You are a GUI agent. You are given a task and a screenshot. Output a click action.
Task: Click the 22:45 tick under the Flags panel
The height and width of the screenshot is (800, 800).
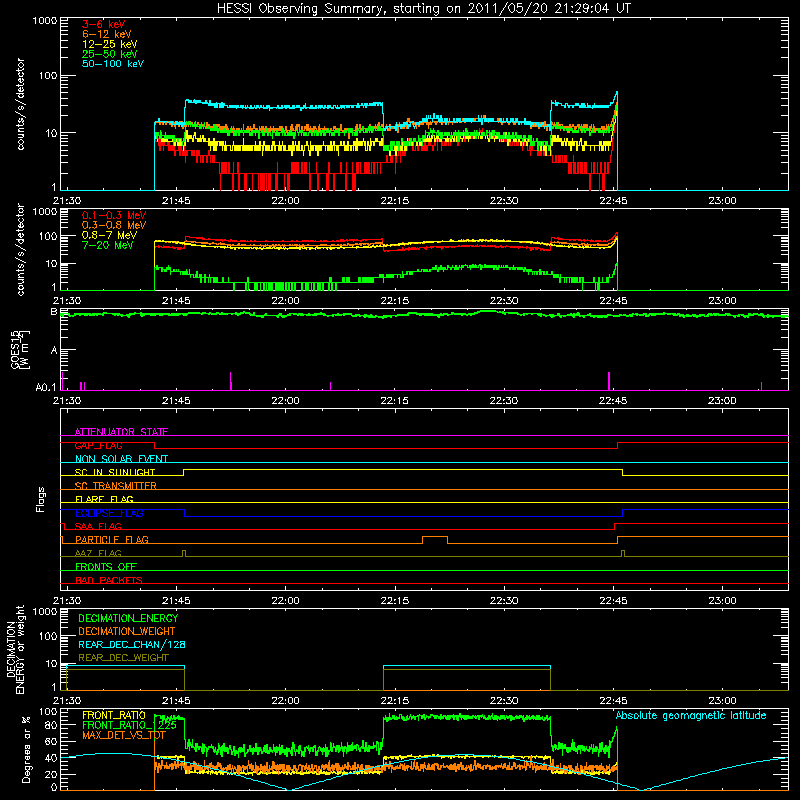(x=613, y=600)
